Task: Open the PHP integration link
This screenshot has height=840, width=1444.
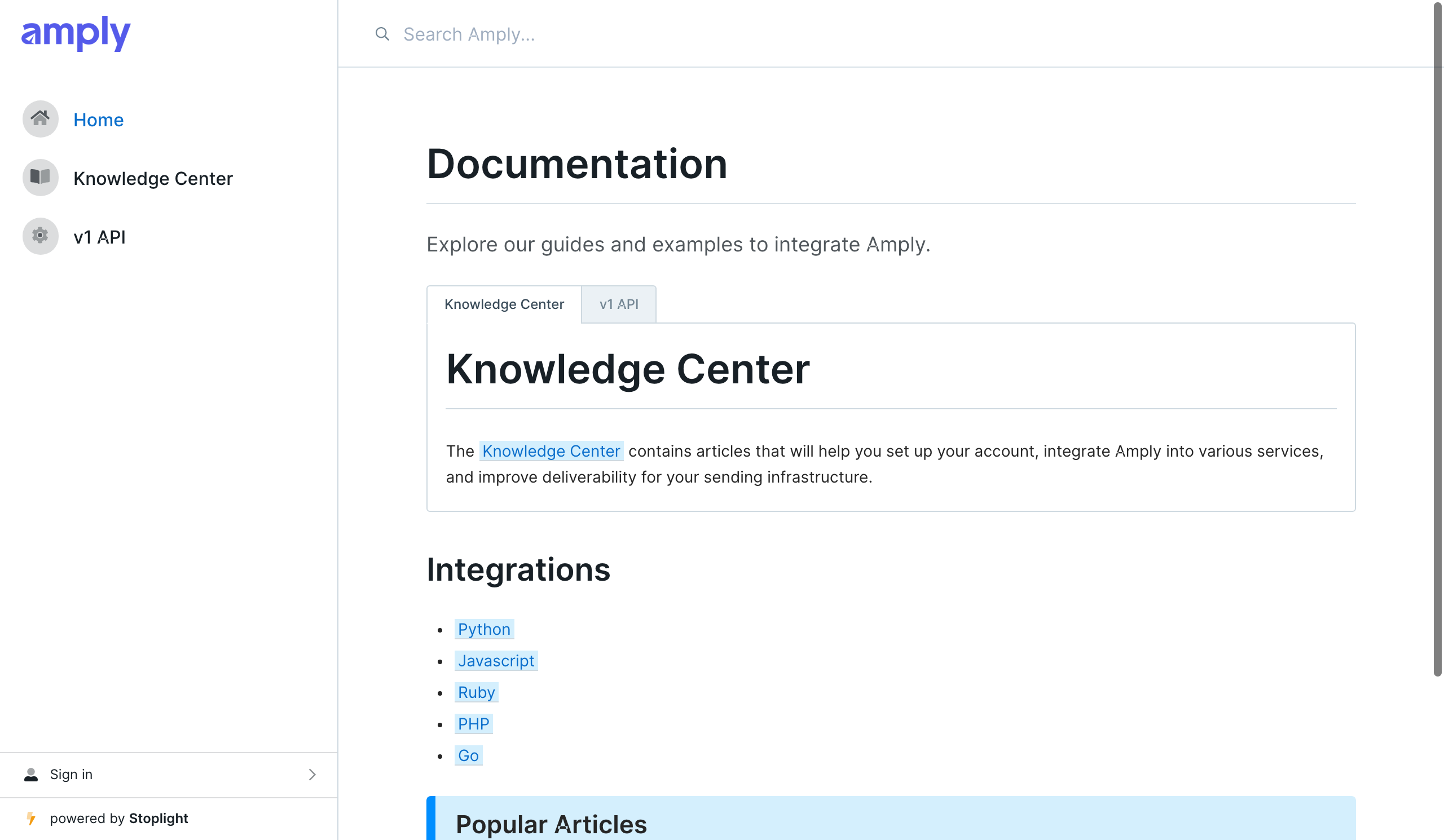Action: click(474, 723)
